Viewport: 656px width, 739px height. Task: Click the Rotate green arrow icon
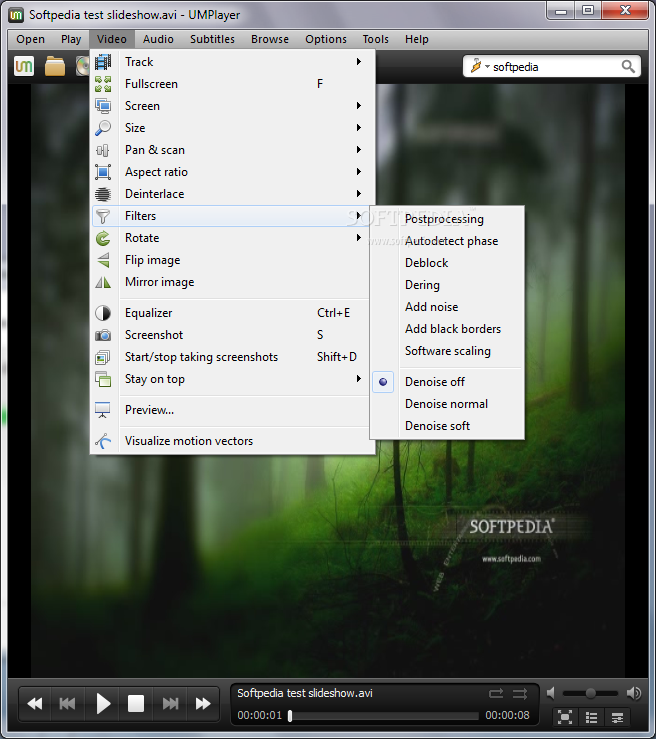coord(103,238)
